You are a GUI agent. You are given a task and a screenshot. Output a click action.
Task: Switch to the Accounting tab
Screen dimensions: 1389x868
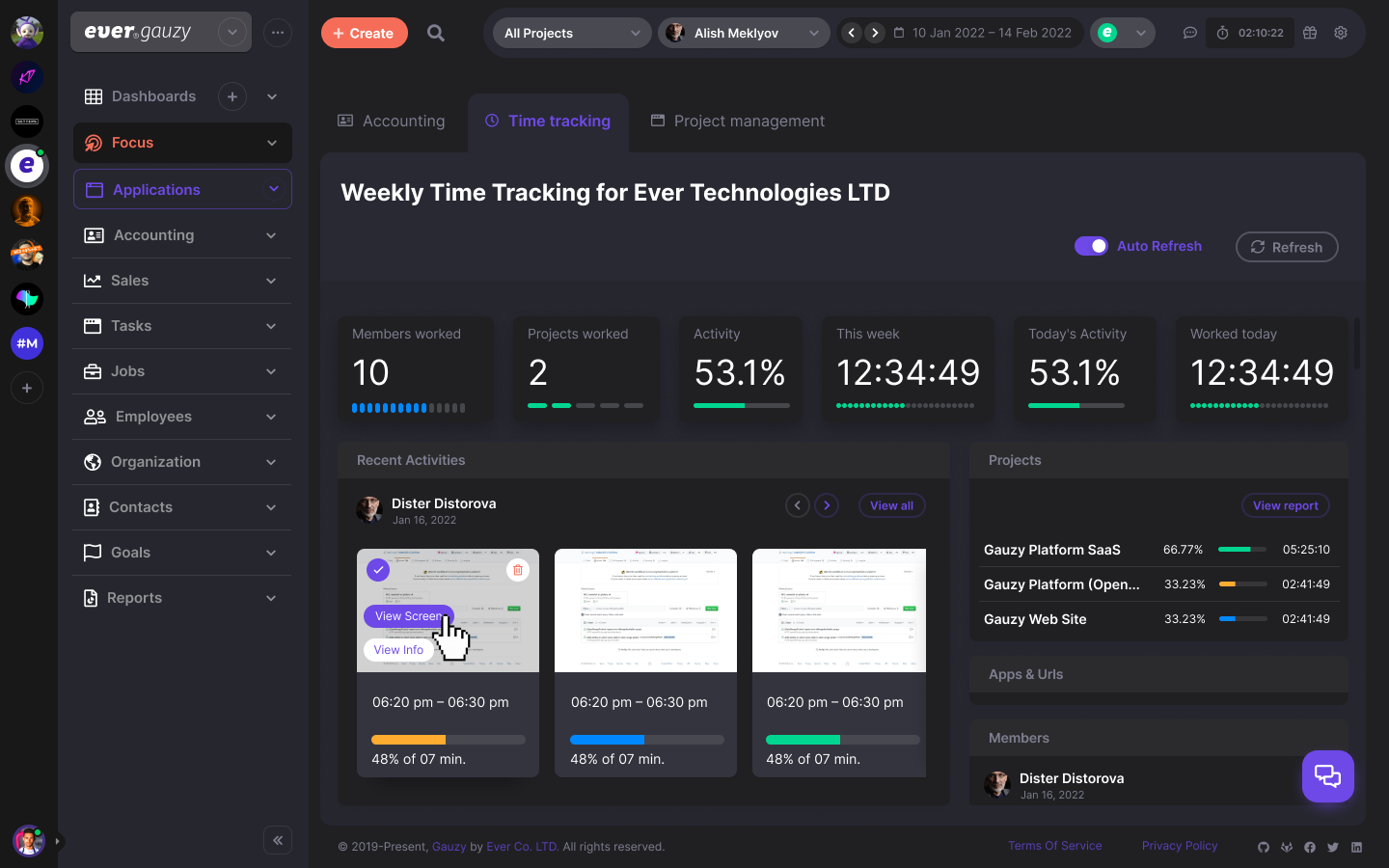coord(392,121)
